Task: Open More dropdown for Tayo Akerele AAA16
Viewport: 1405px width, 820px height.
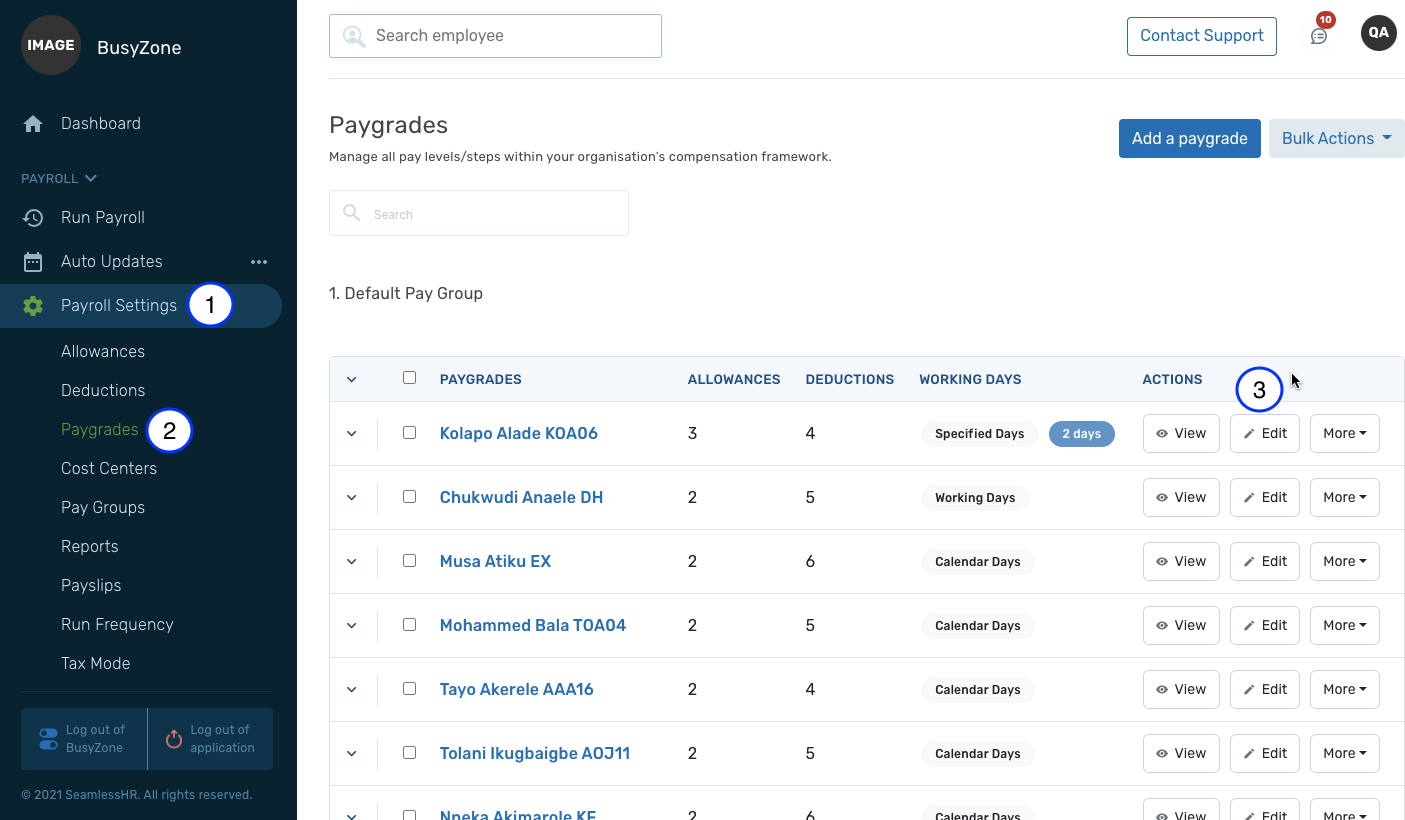Action: click(1344, 690)
